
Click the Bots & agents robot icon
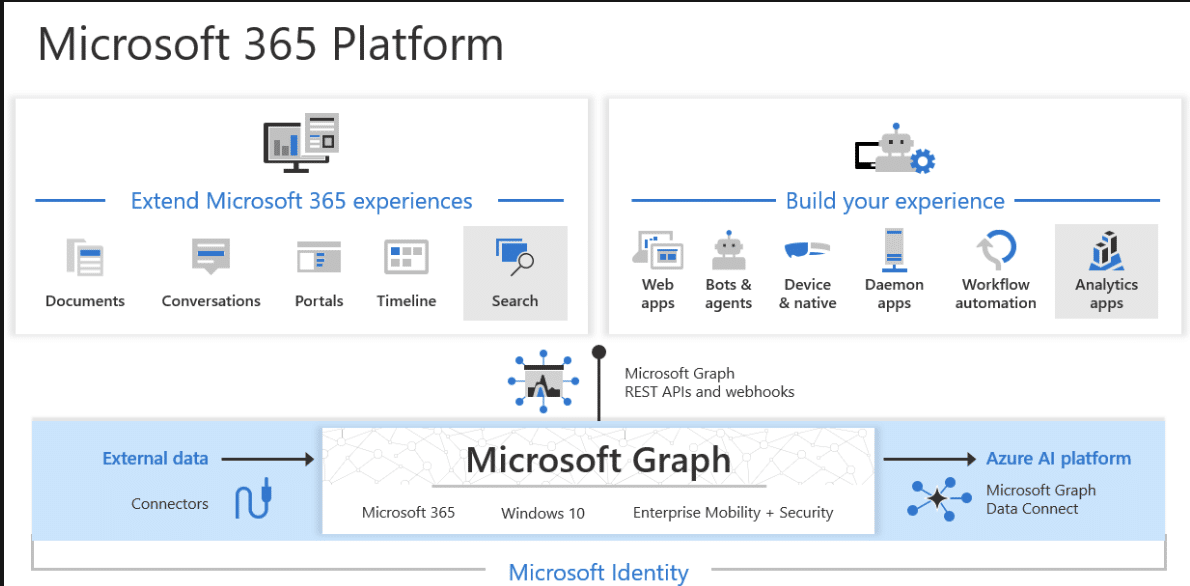point(729,250)
